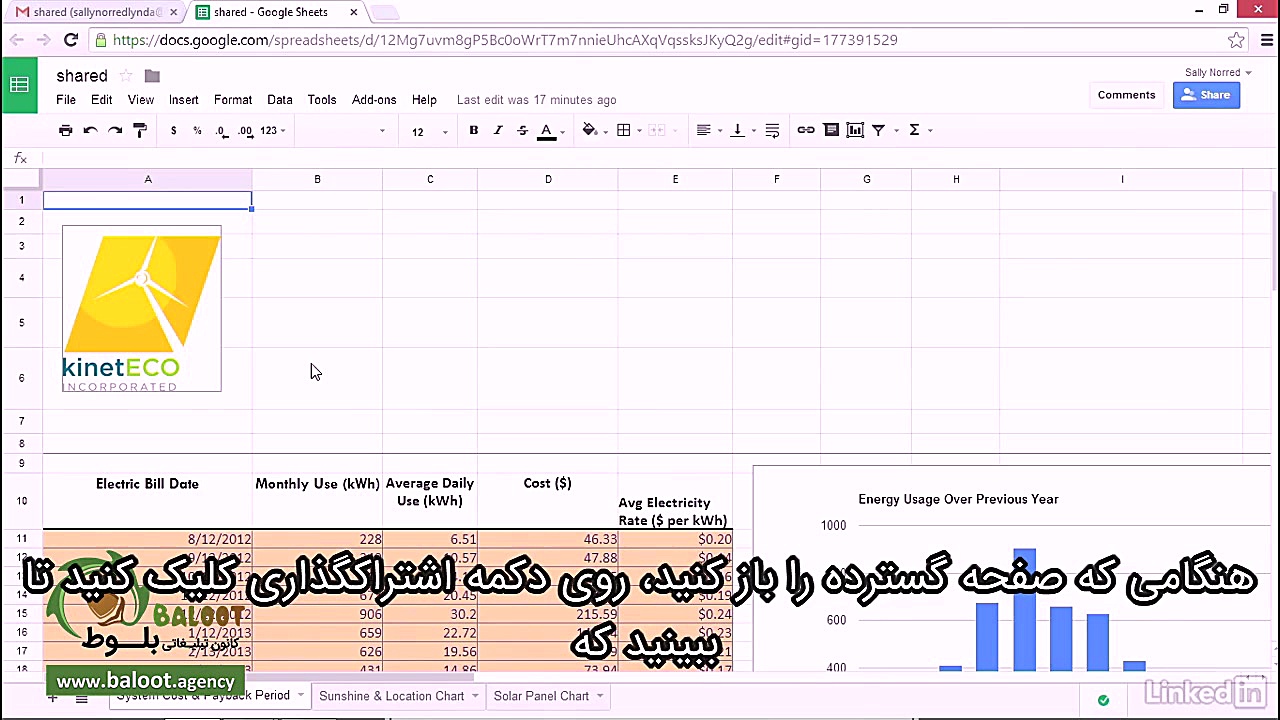The width and height of the screenshot is (1280, 720).
Task: Click the blue Share button
Action: (x=1206, y=94)
